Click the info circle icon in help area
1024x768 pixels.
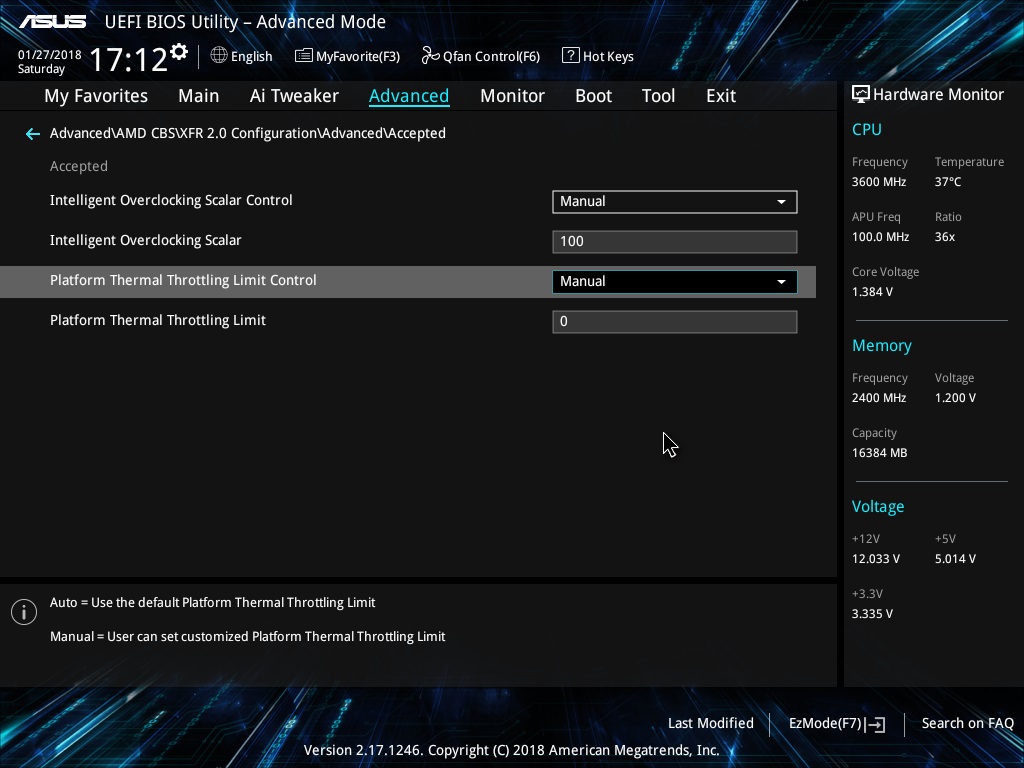[24, 612]
